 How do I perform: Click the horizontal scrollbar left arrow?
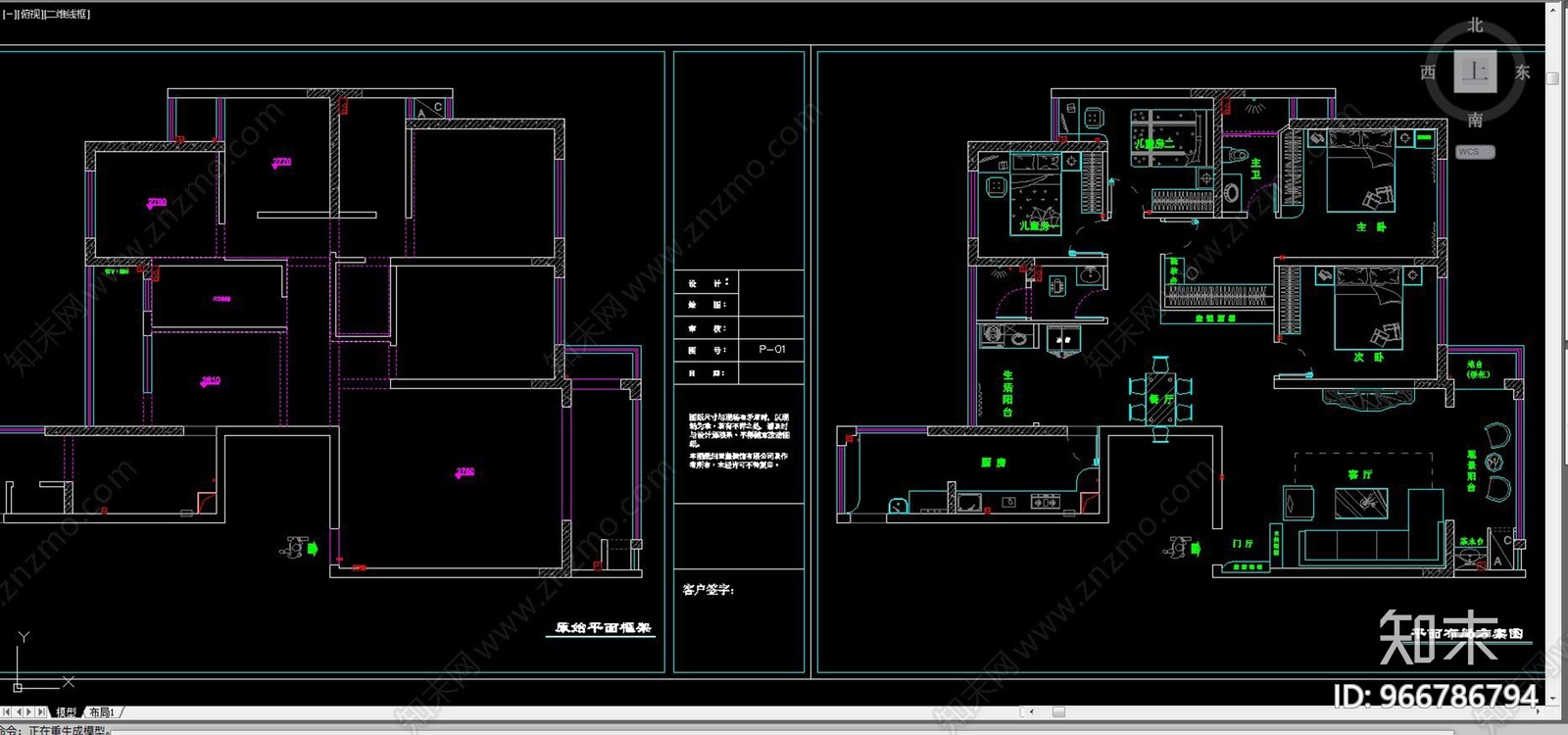(x=1031, y=711)
